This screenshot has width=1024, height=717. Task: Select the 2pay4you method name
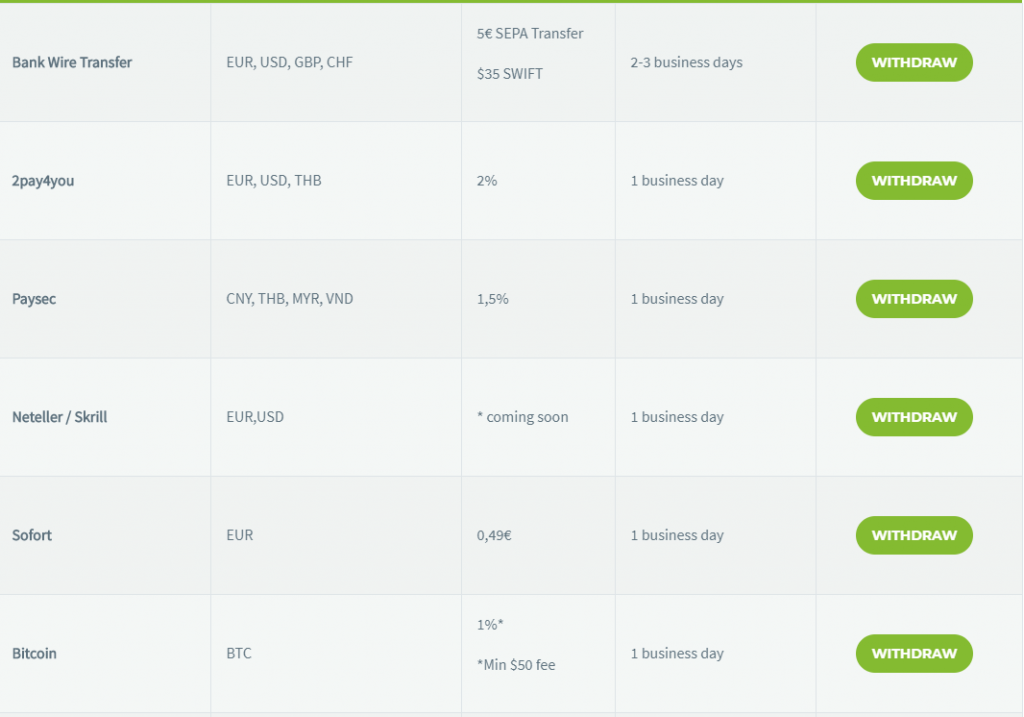pos(43,181)
